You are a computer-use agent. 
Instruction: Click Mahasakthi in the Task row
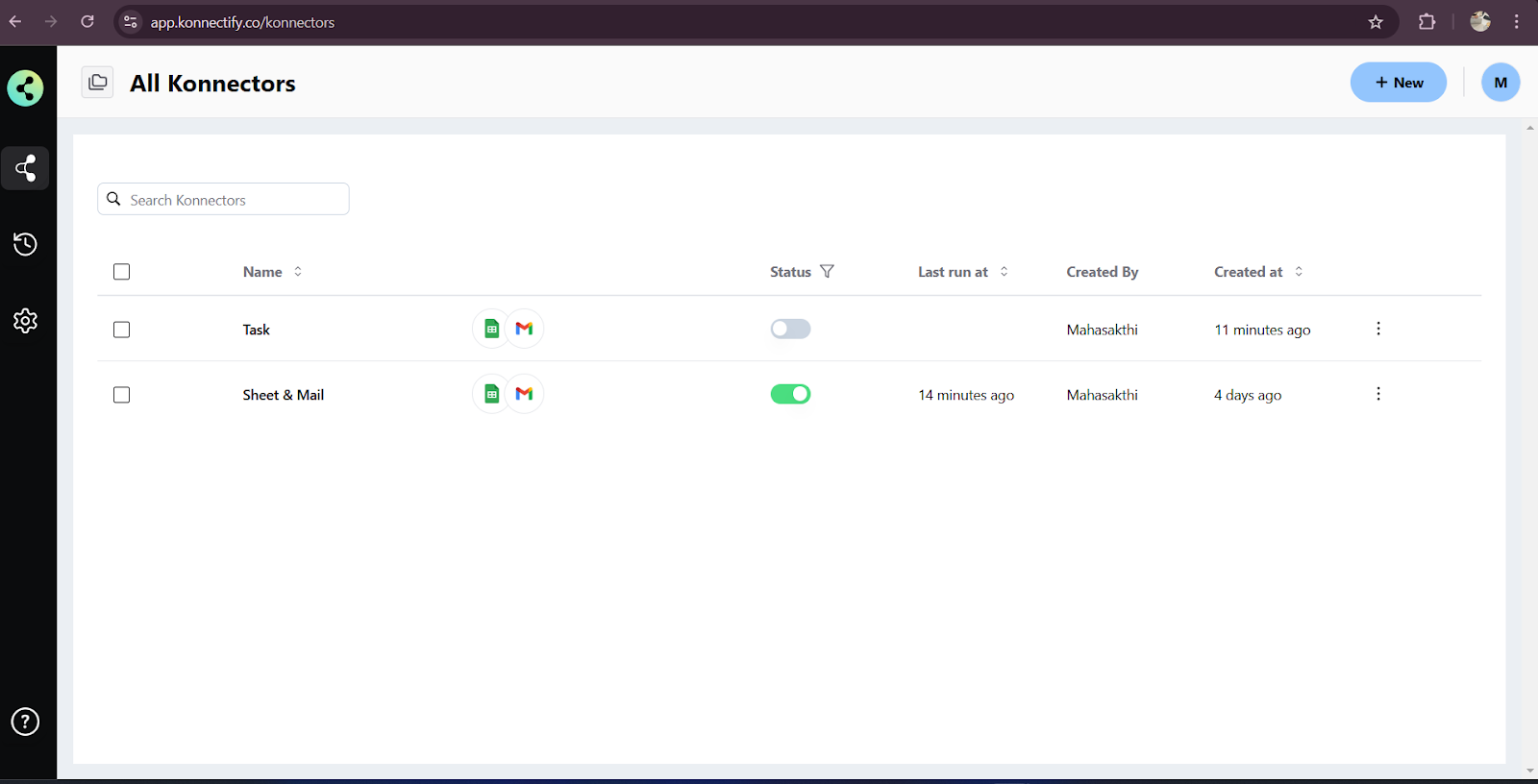click(x=1102, y=330)
